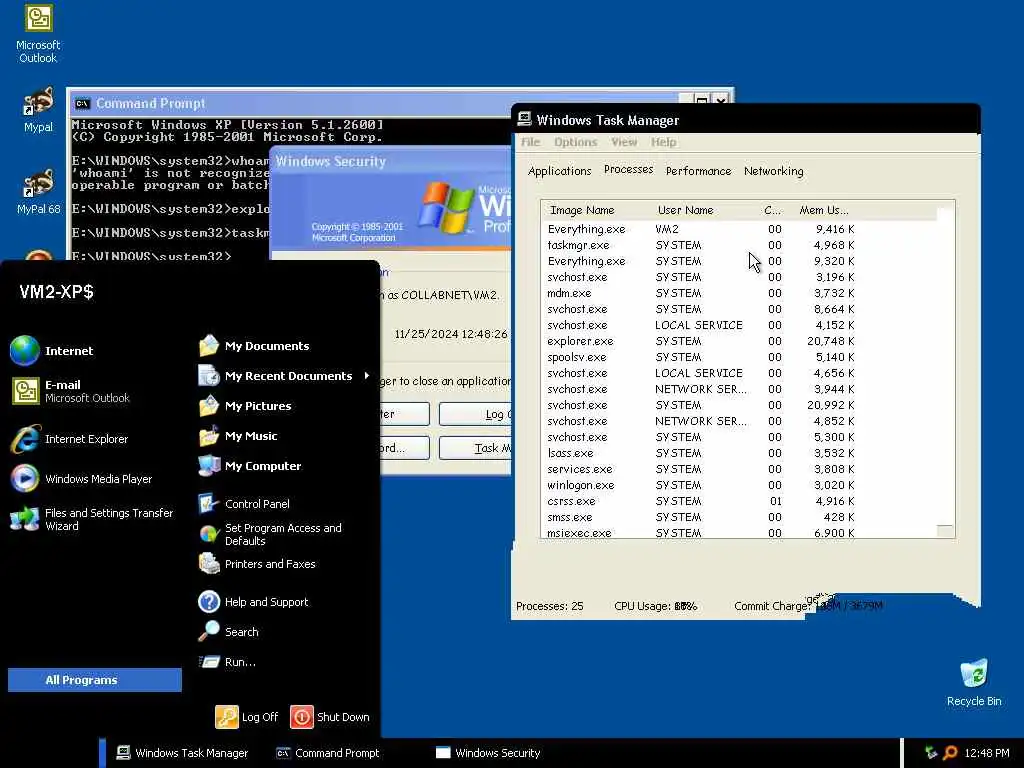Screen dimensions: 1024x768
Task: Switch to the Performance tab
Action: [x=698, y=171]
